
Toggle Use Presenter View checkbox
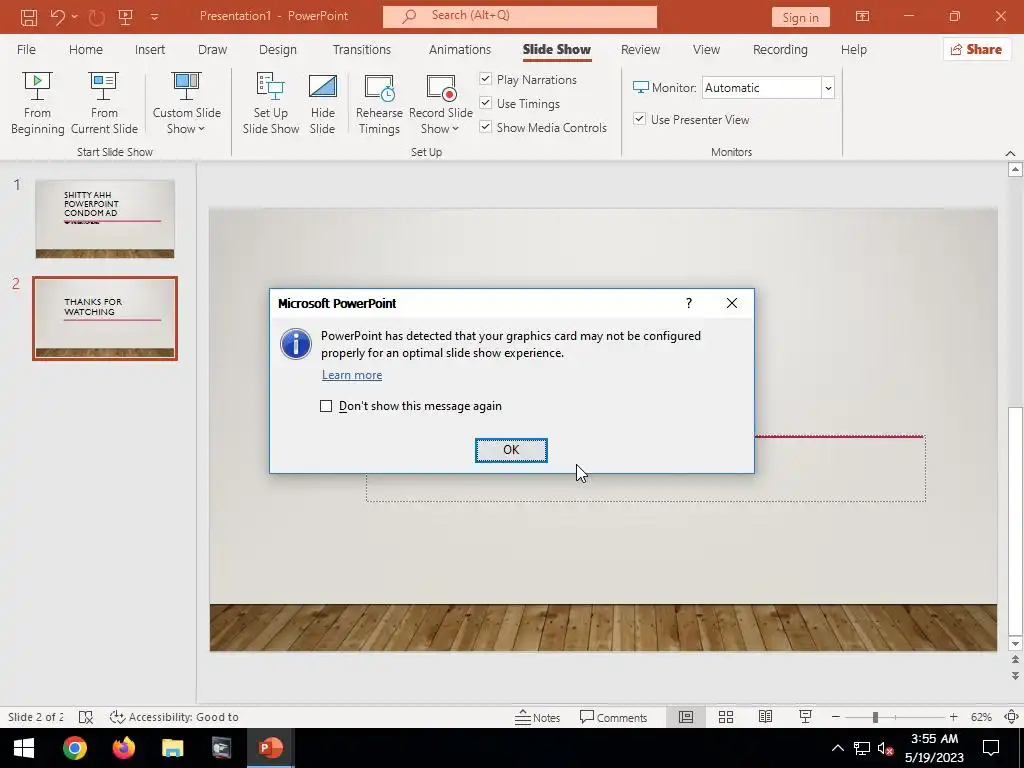(639, 119)
